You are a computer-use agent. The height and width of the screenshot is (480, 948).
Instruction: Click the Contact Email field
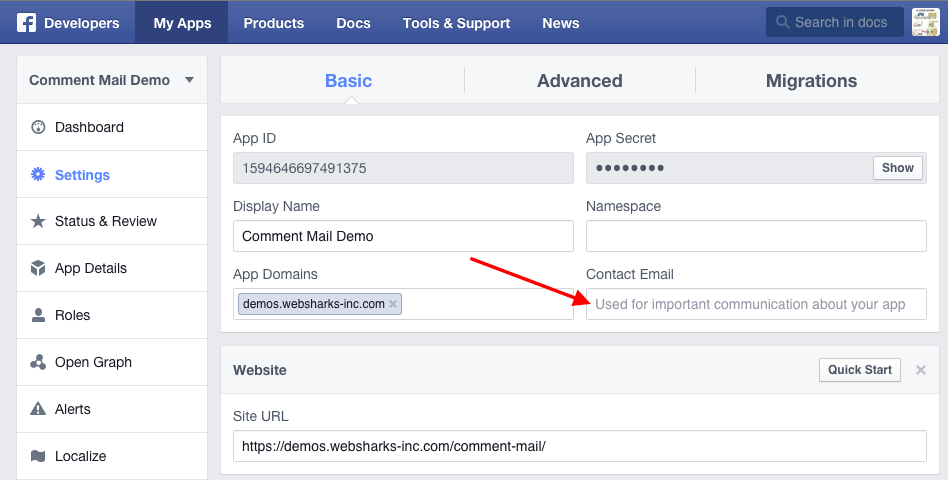756,304
